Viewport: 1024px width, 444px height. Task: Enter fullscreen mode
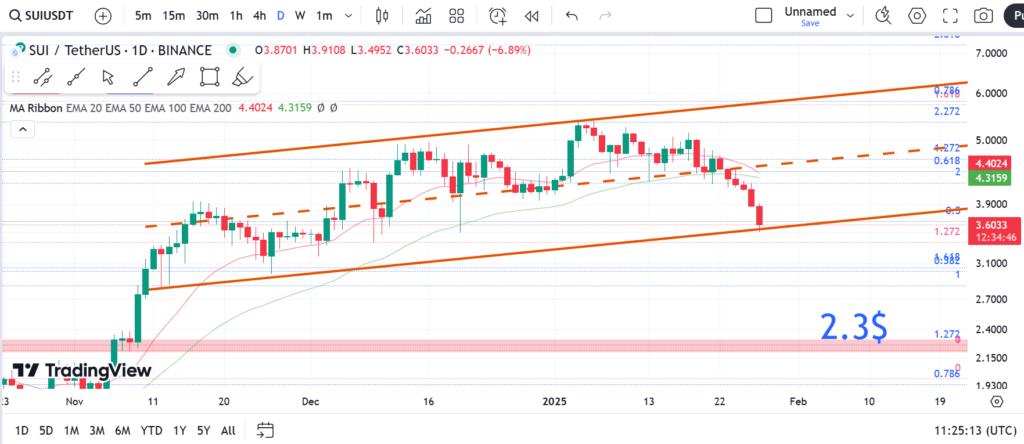point(950,16)
